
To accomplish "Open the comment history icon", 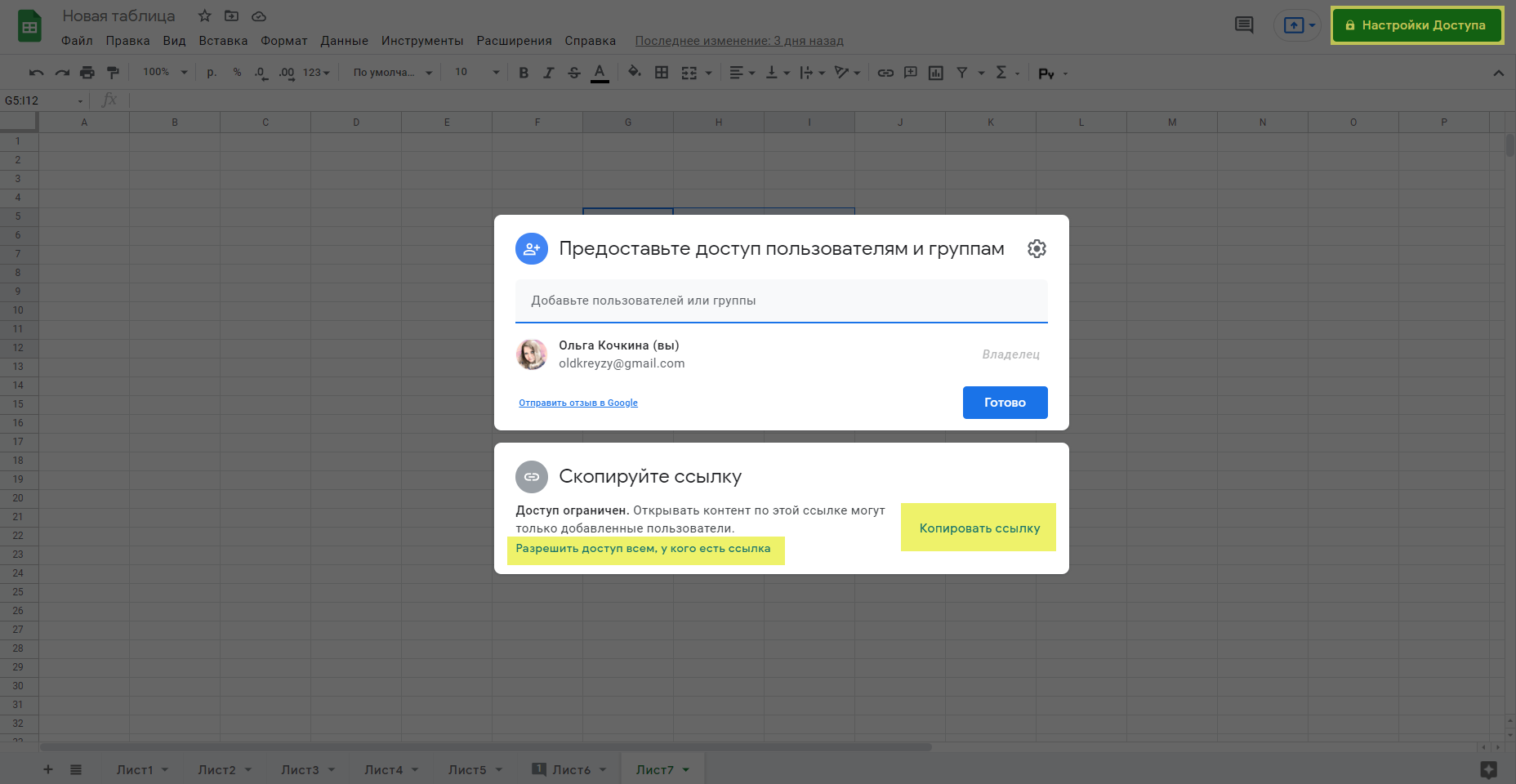I will tap(1243, 25).
